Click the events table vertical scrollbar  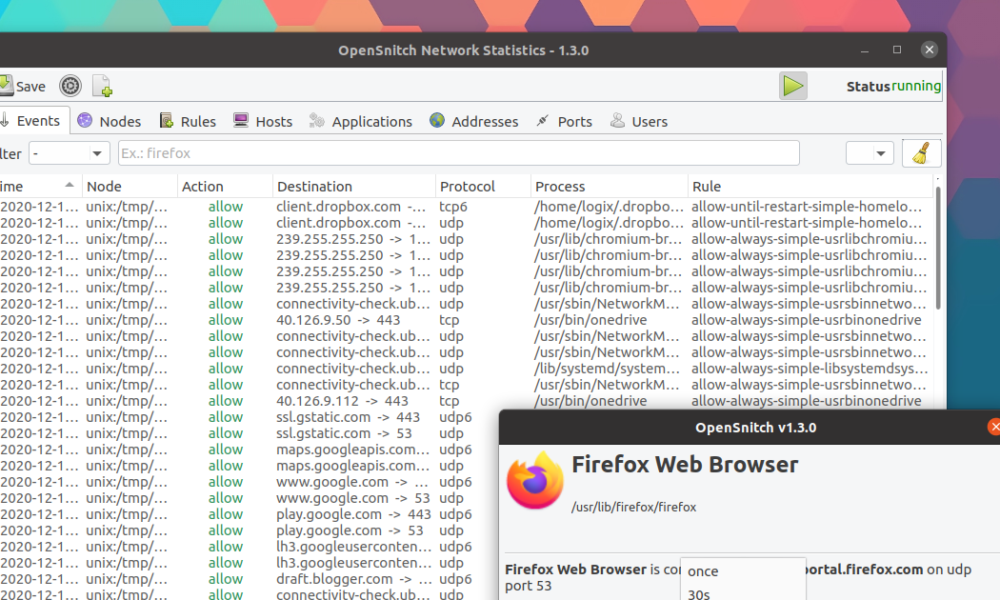click(x=938, y=249)
